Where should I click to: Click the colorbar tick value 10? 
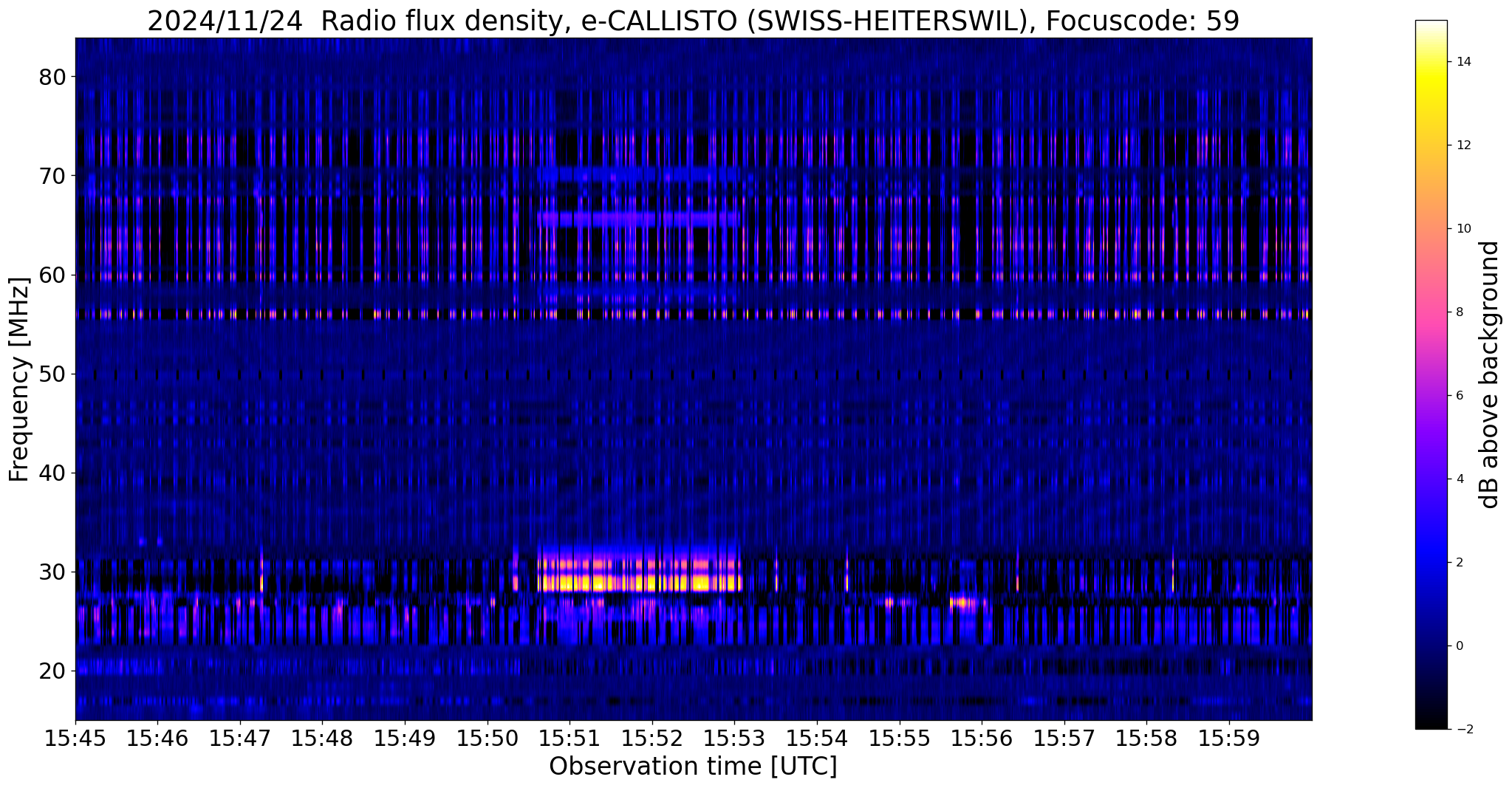click(1463, 228)
